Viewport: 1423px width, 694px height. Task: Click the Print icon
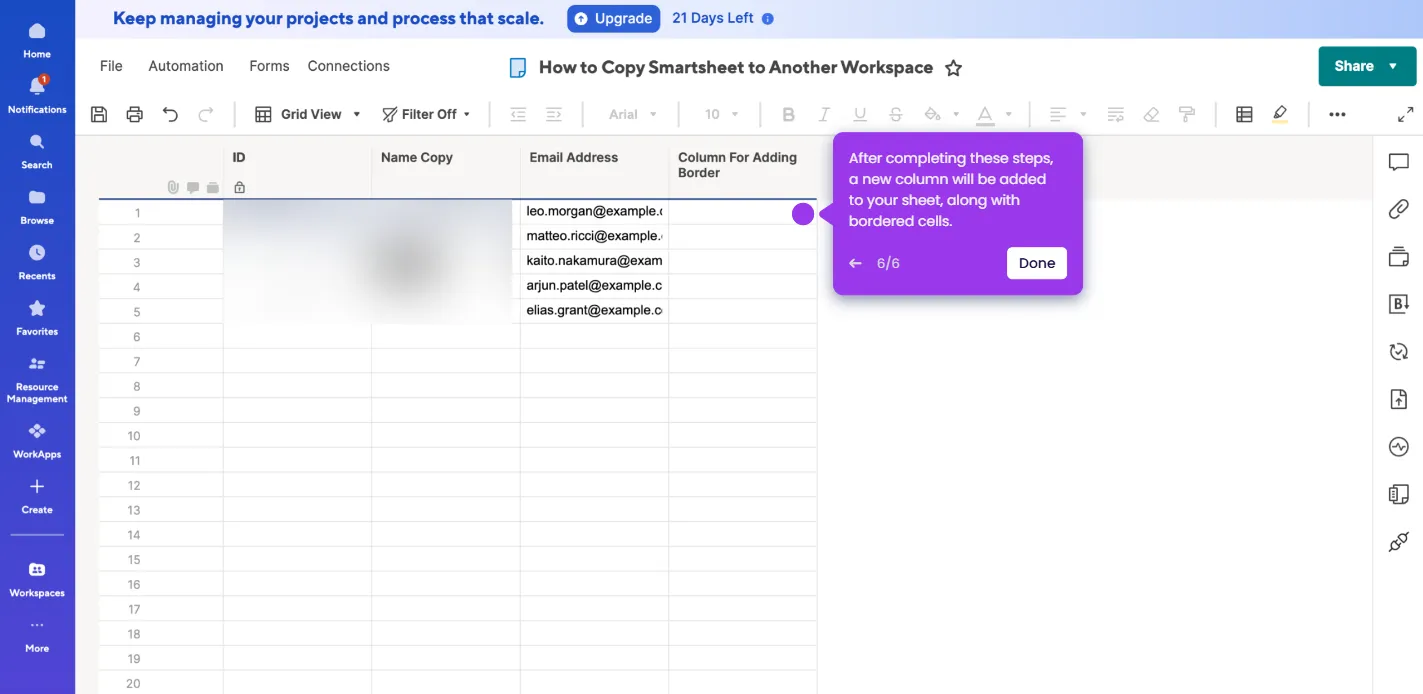point(135,114)
